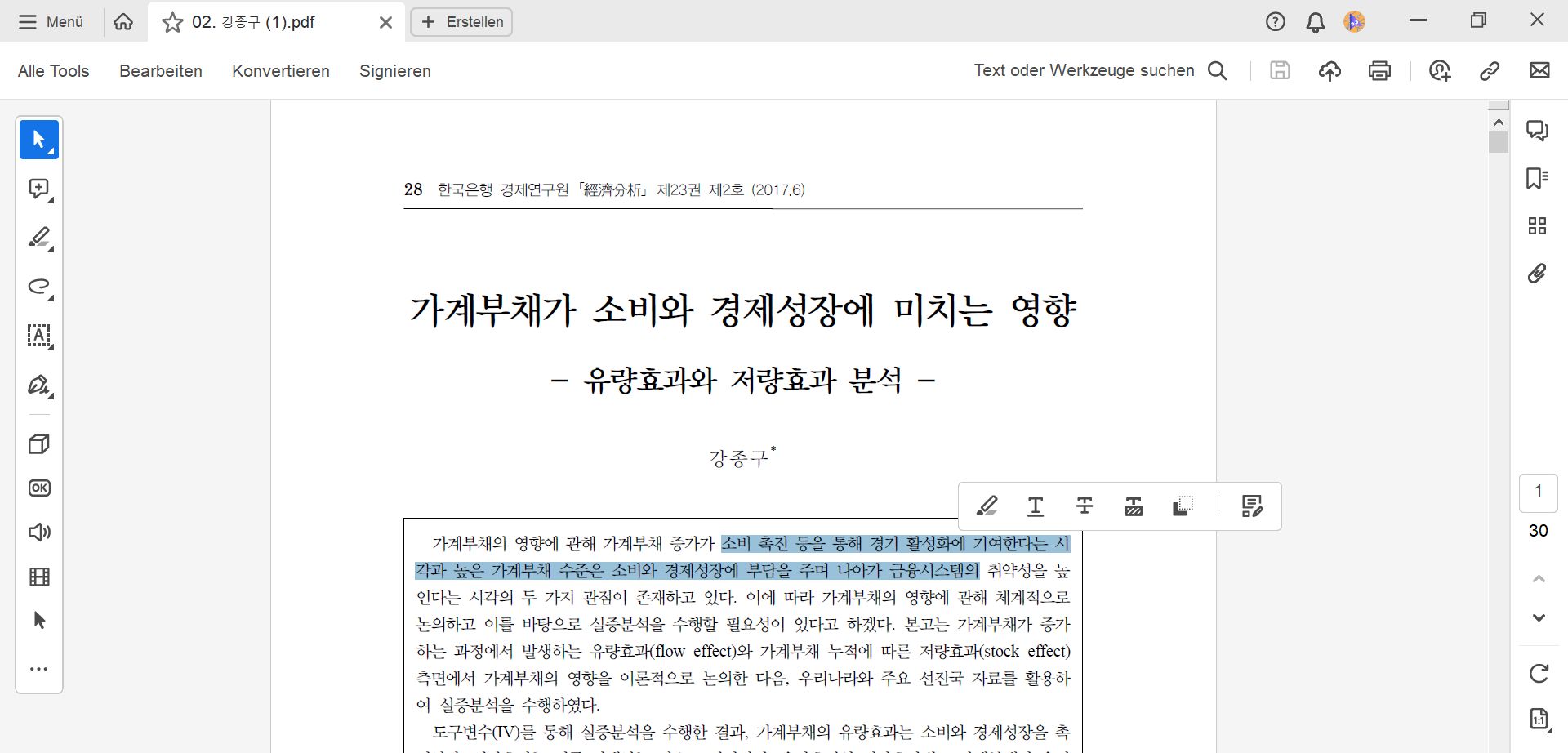Choose the highlighter pen tool in left sidebar
Image resolution: width=1568 pixels, height=753 pixels.
[x=39, y=238]
